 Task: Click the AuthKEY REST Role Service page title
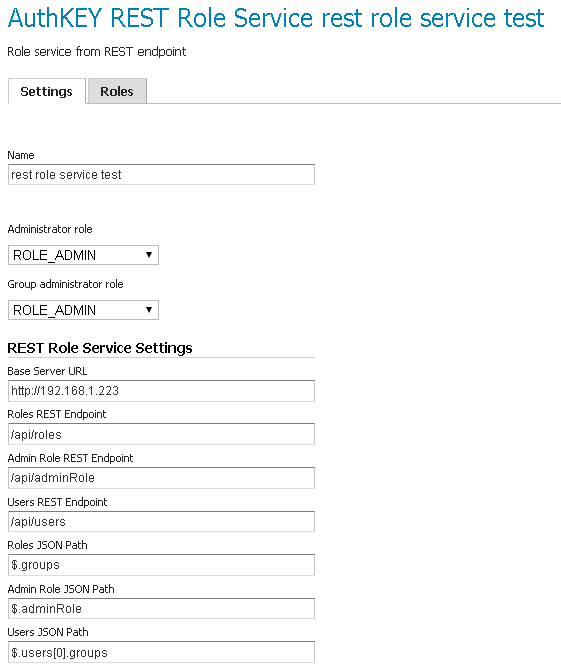(x=276, y=18)
